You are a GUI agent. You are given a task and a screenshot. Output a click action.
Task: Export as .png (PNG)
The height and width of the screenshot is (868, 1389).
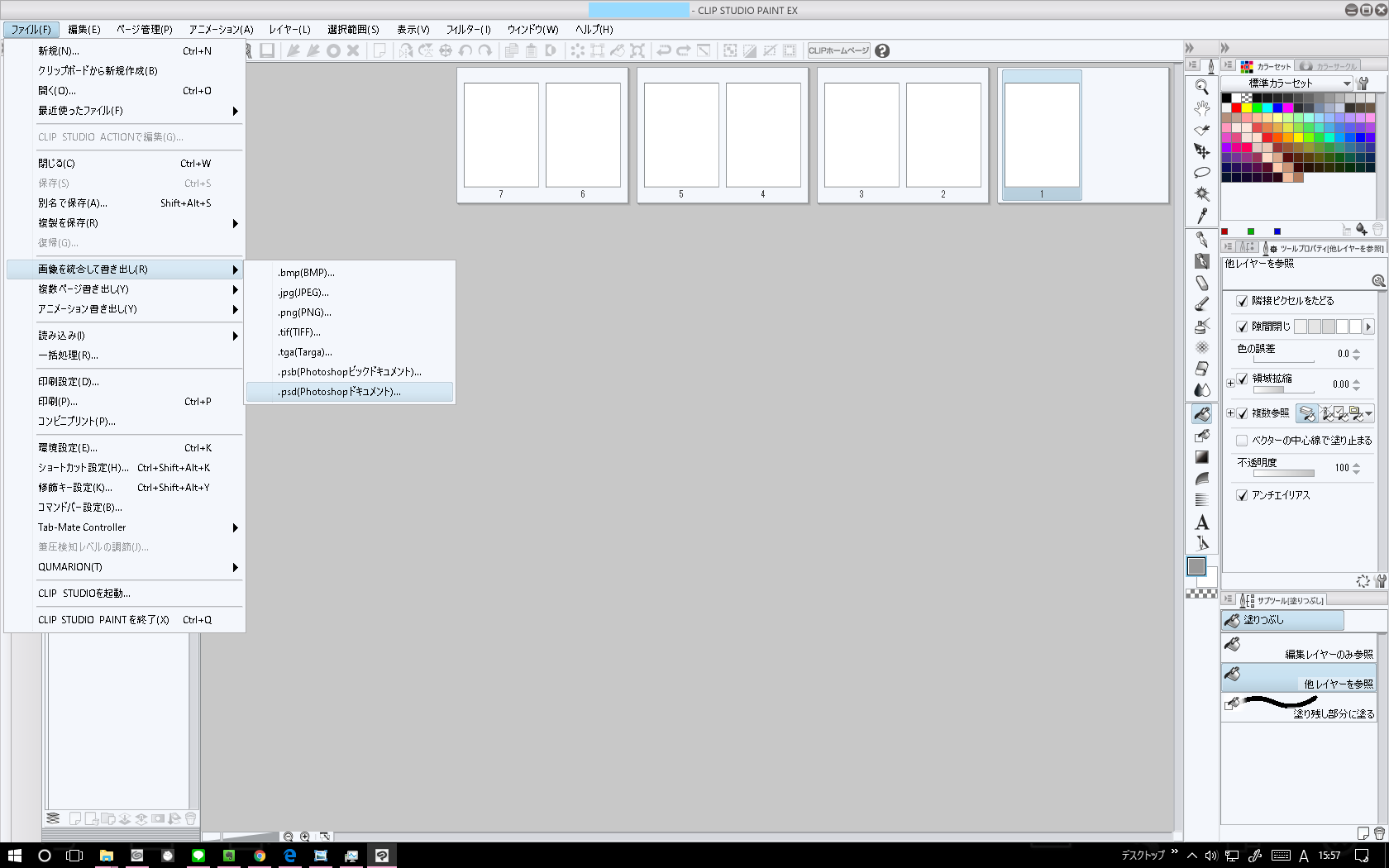[x=350, y=312]
